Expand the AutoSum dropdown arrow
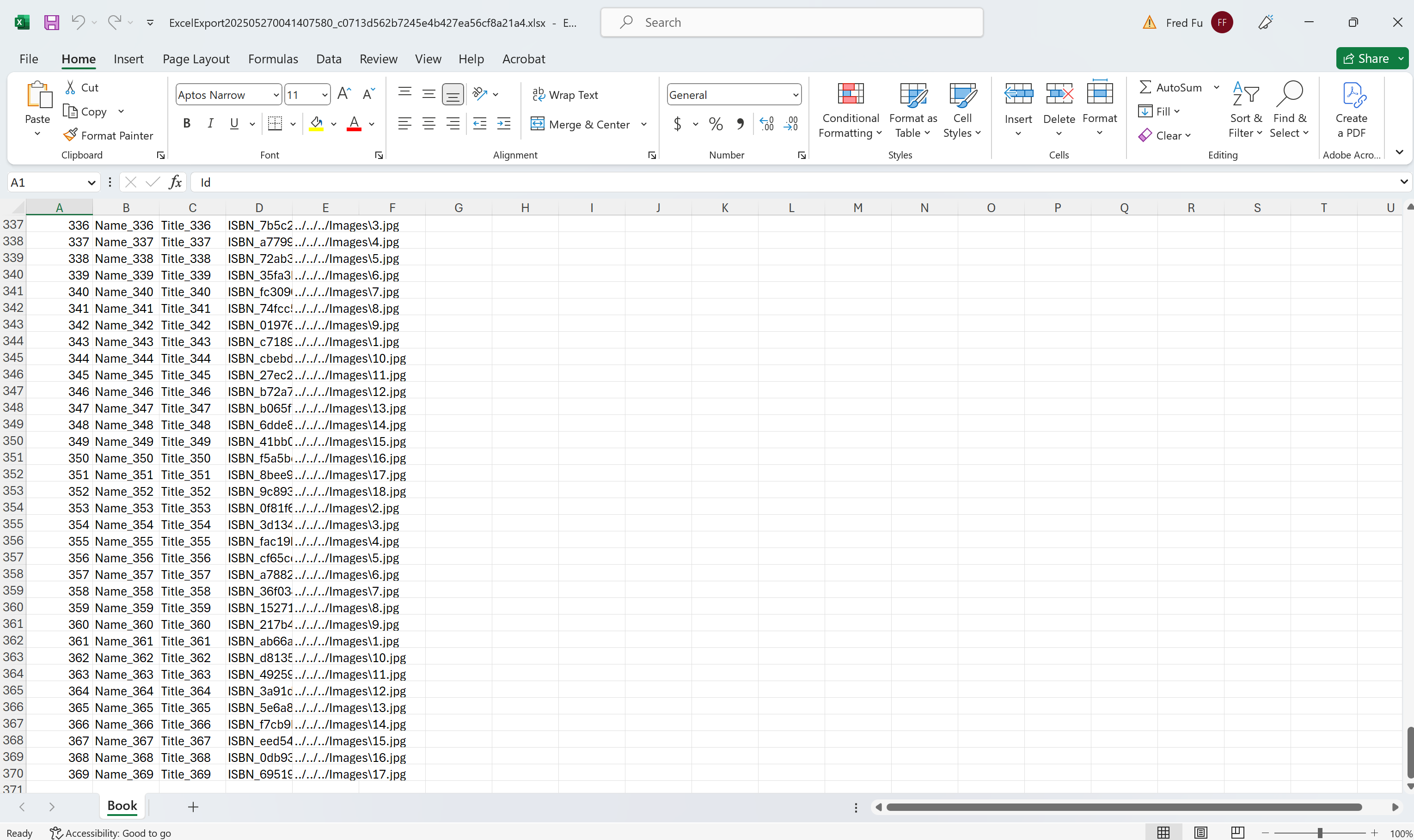1414x840 pixels. point(1216,88)
